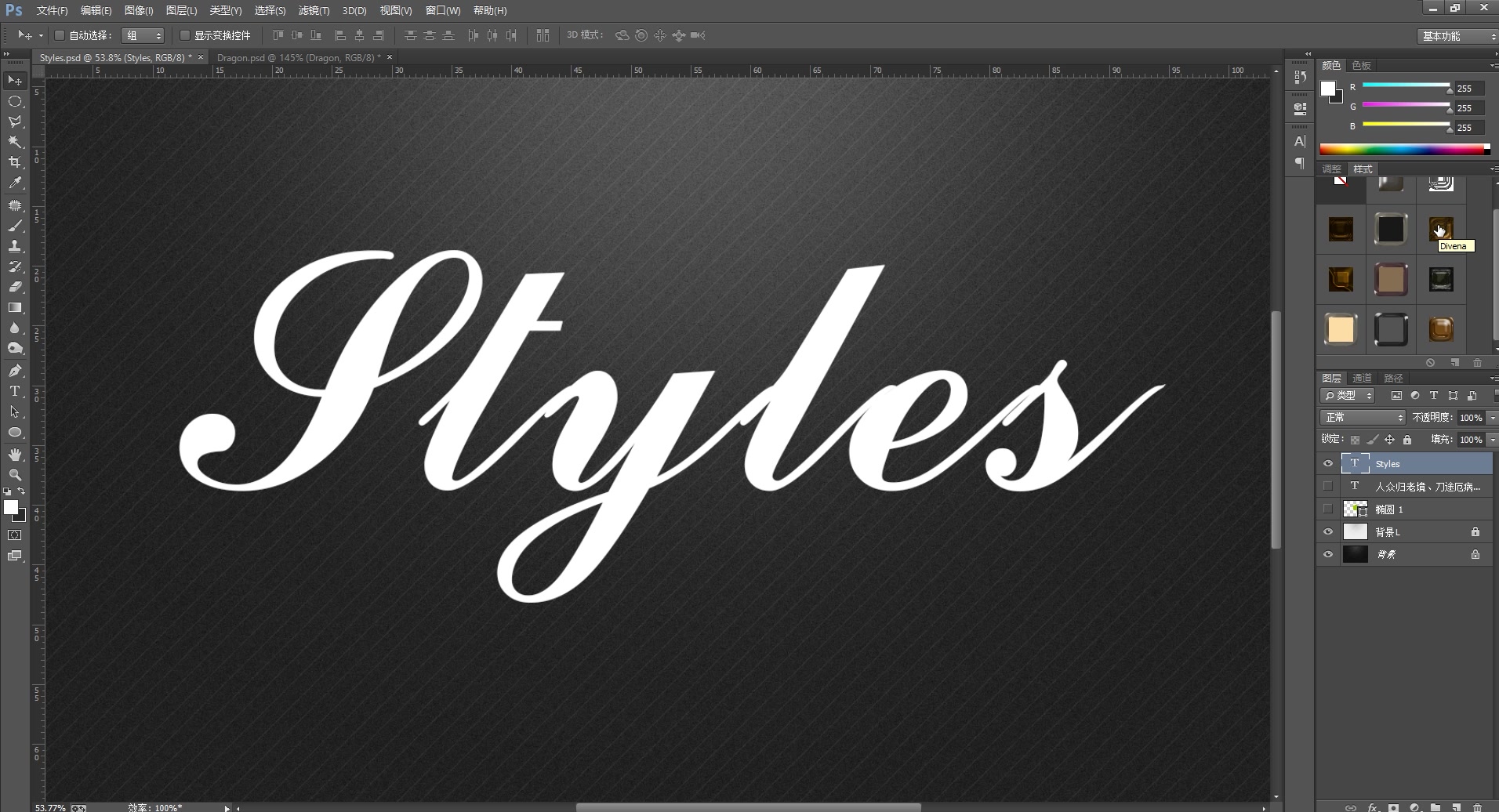Open the filter to show only text layers
1499x812 pixels.
[1434, 395]
